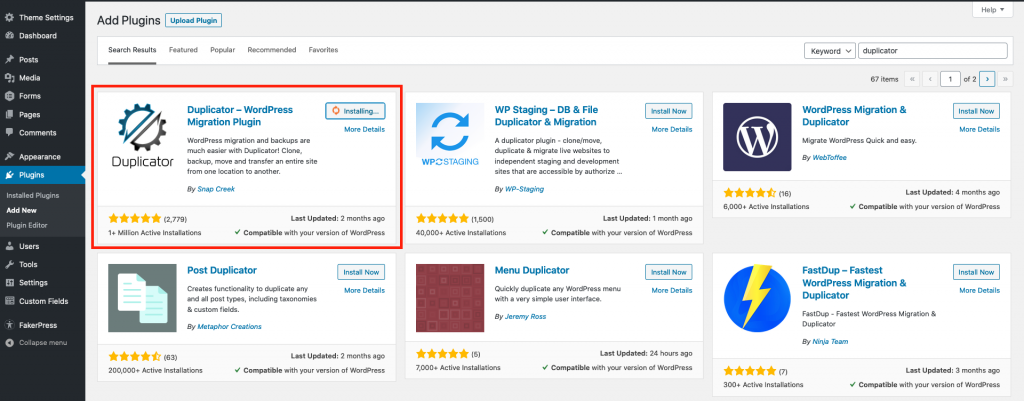The image size is (1024, 401).
Task: Click the WordPress Migration & Duplicator logo
Action: 758,136
